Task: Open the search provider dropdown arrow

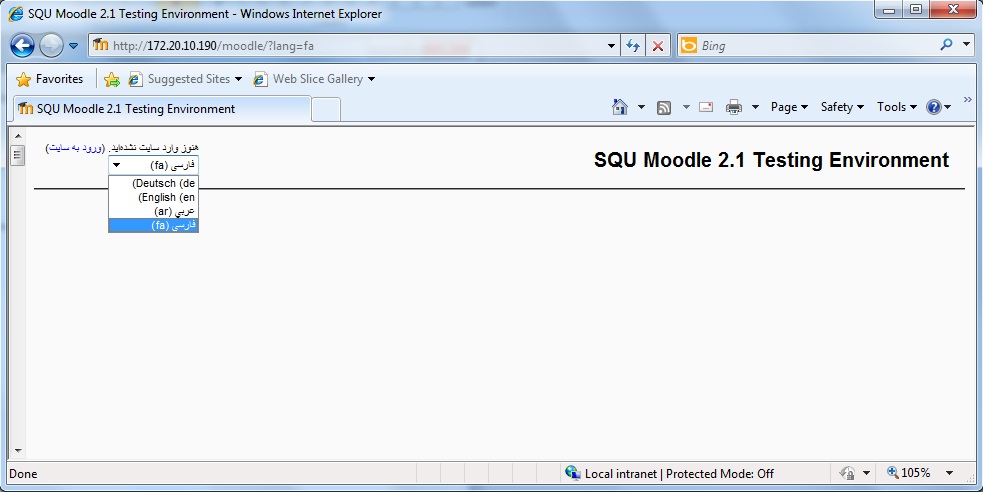Action: (966, 44)
